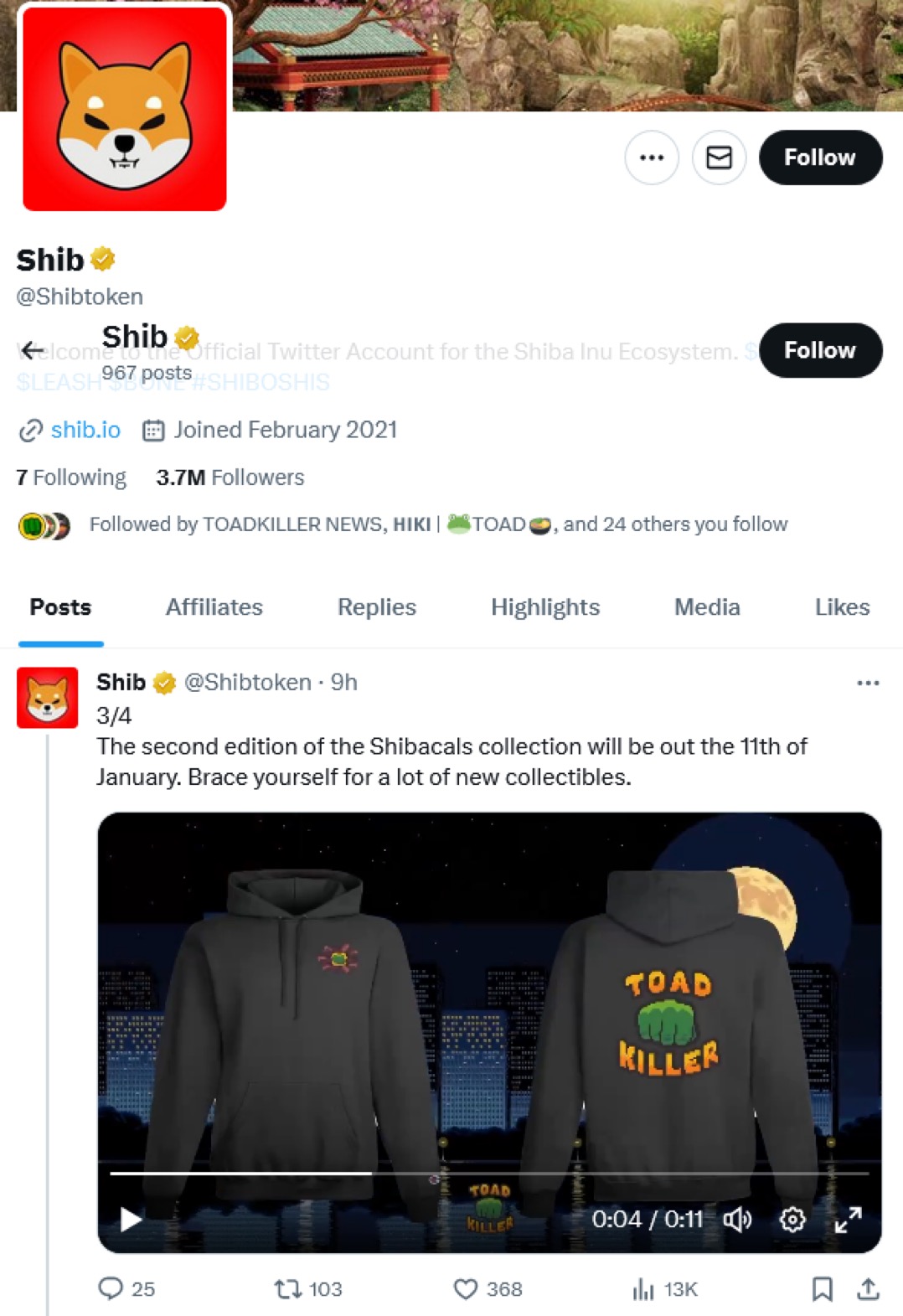
Task: Click the envelope message icon
Action: 719,157
